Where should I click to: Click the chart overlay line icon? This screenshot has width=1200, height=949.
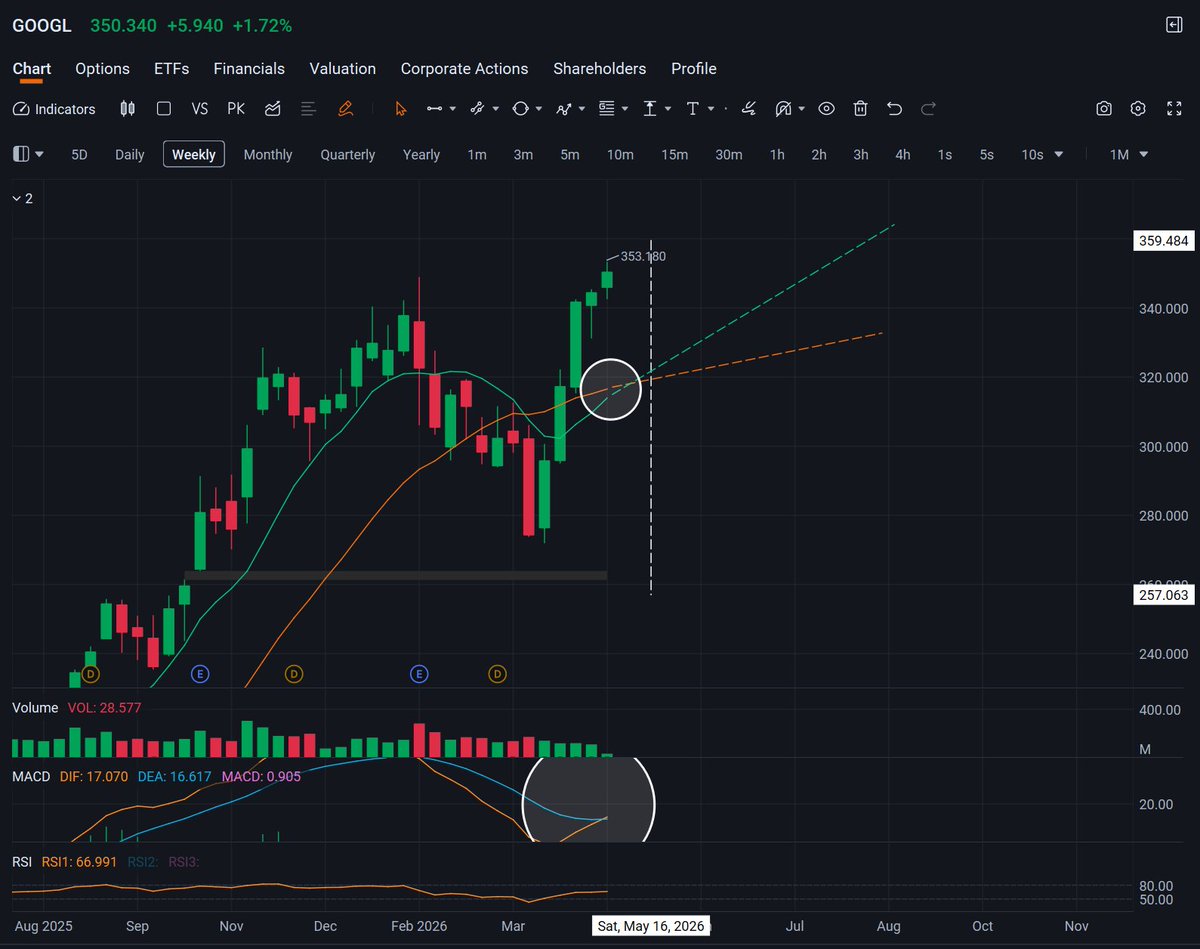click(x=272, y=109)
